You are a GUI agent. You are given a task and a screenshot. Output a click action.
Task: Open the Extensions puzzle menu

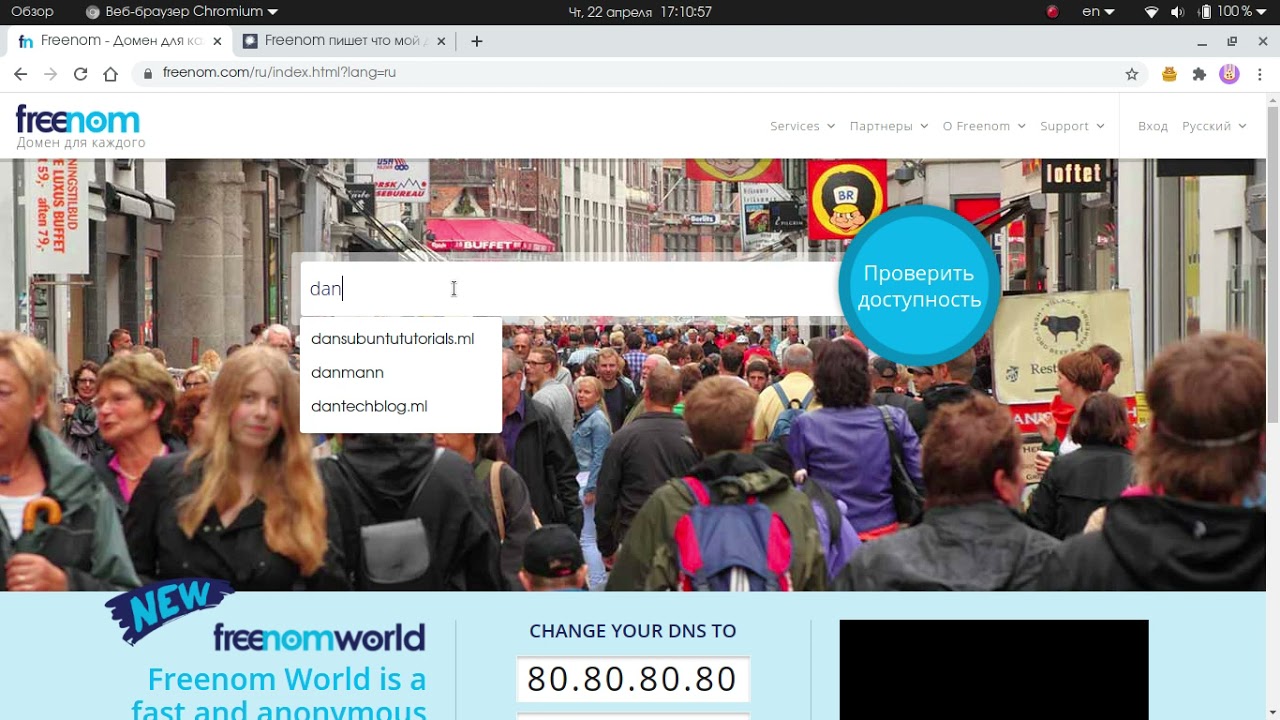[x=1199, y=73]
